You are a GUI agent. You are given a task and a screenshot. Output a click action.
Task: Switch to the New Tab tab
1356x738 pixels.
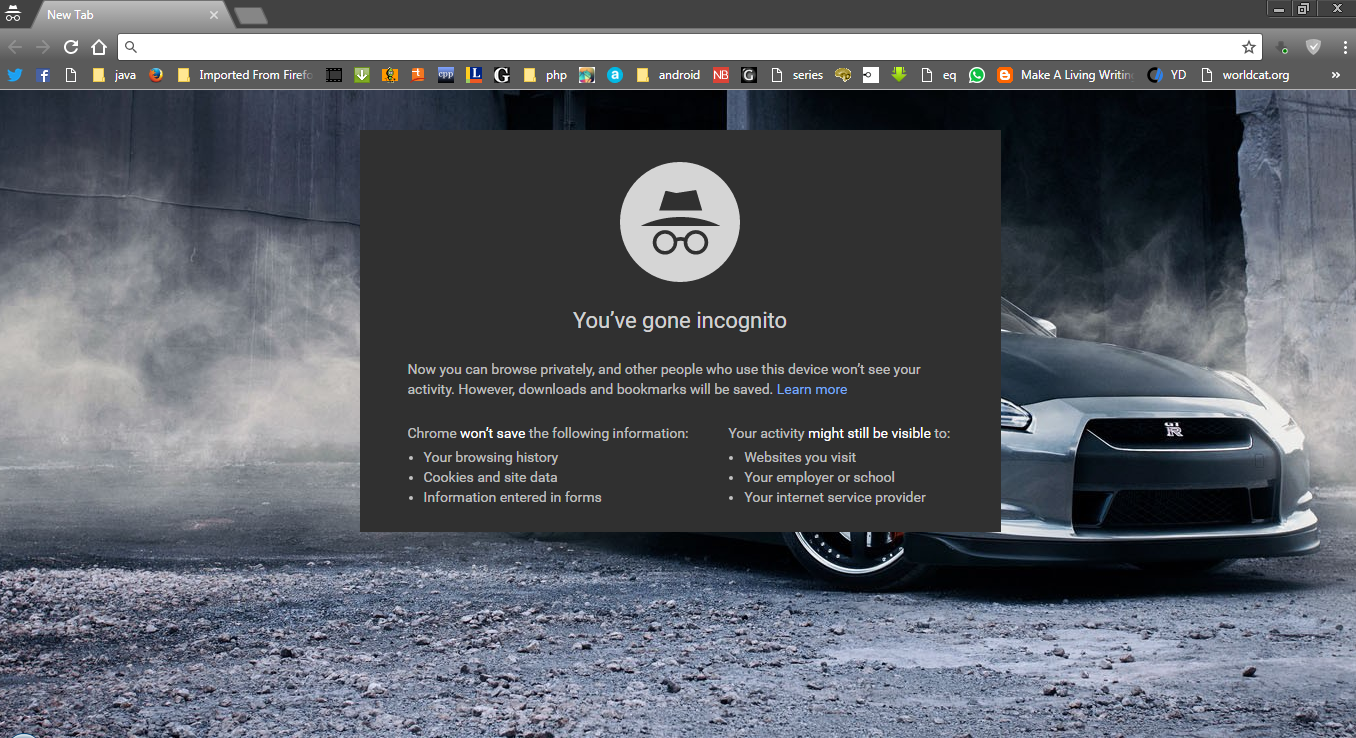click(120, 14)
